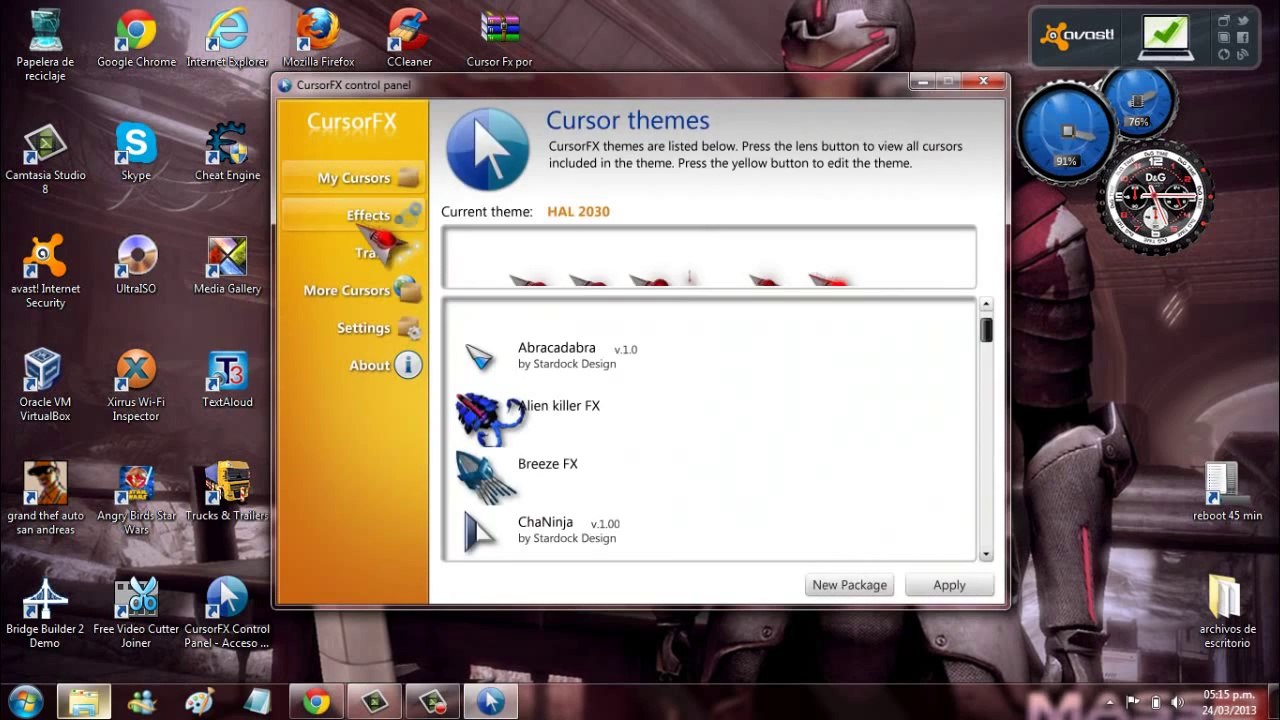Select the UltraISO desktop shortcut
Viewport: 1280px width, 720px height.
pos(136,266)
